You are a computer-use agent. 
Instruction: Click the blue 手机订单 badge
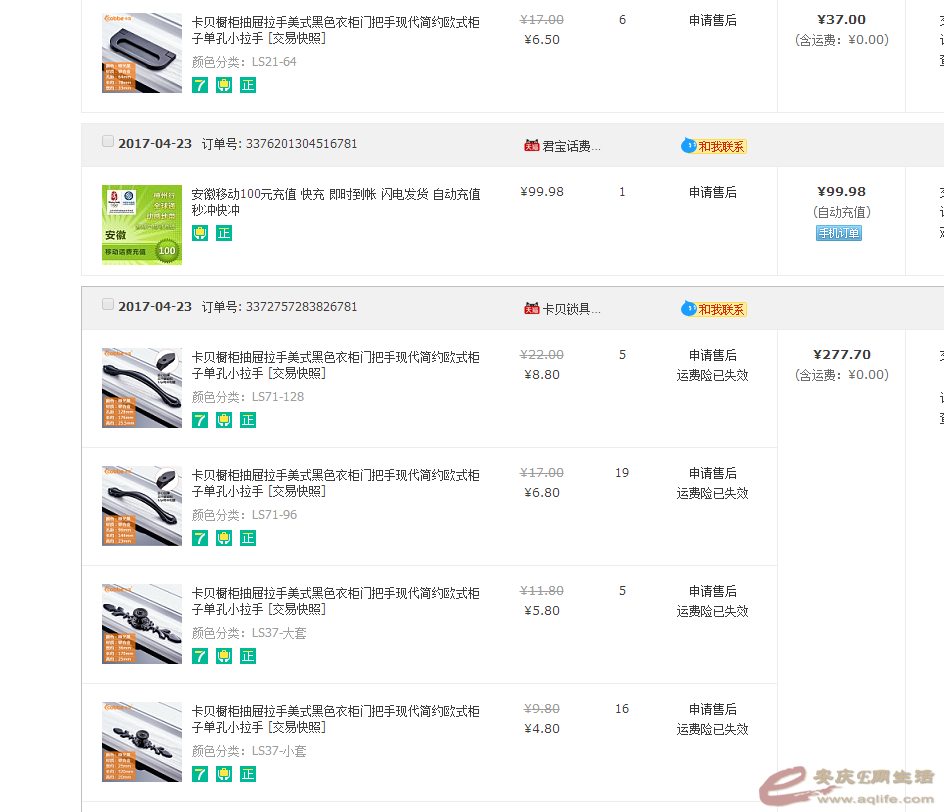click(x=838, y=233)
